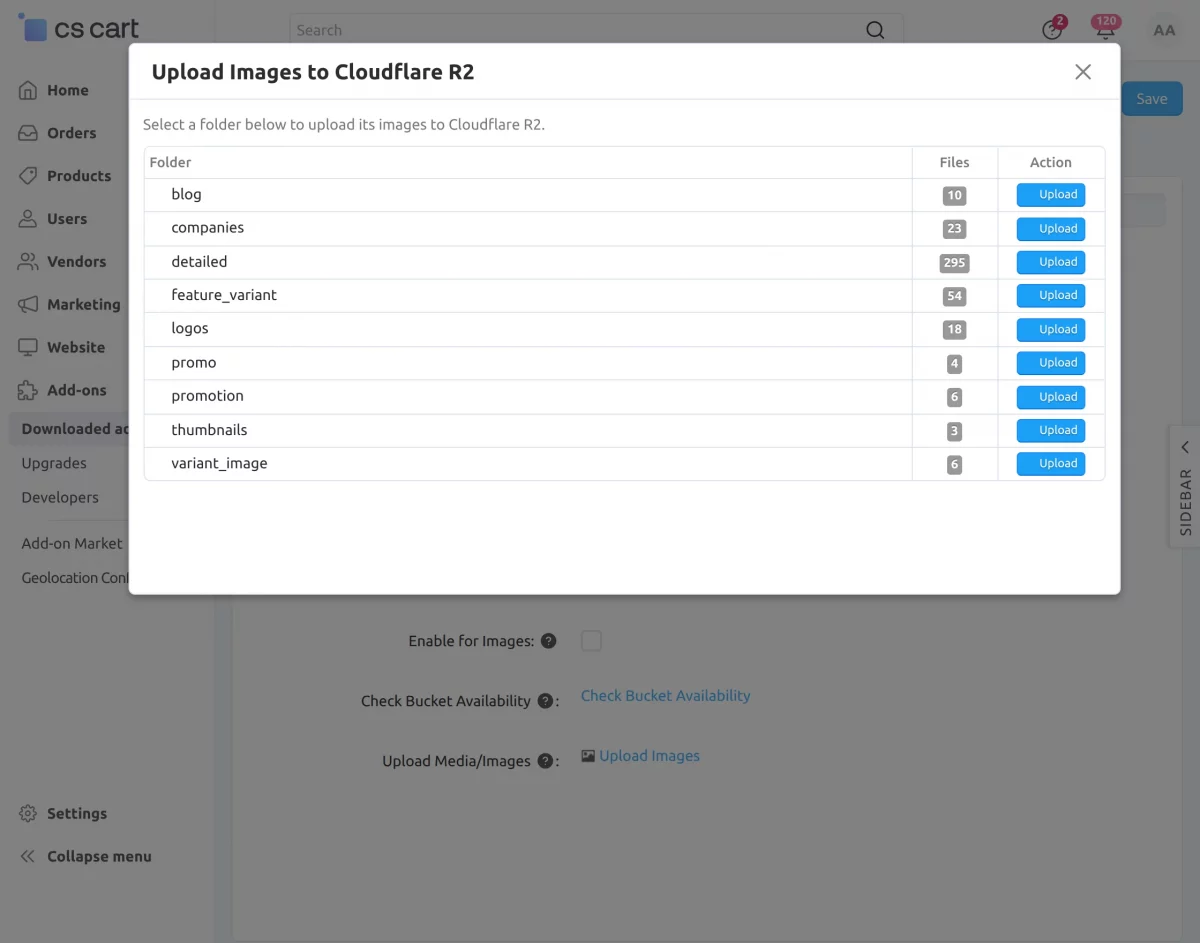Focus the Search input field
Screen dimensions: 1200x943
580,30
